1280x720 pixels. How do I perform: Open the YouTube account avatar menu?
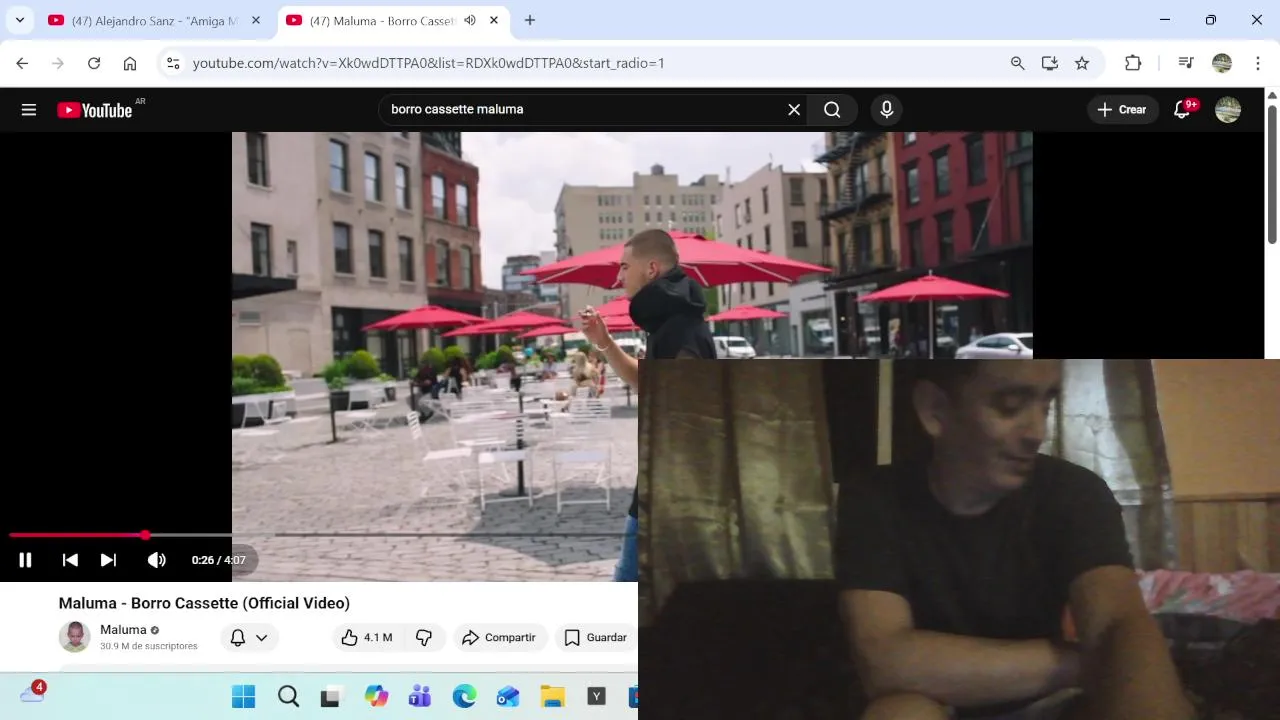pos(1228,110)
